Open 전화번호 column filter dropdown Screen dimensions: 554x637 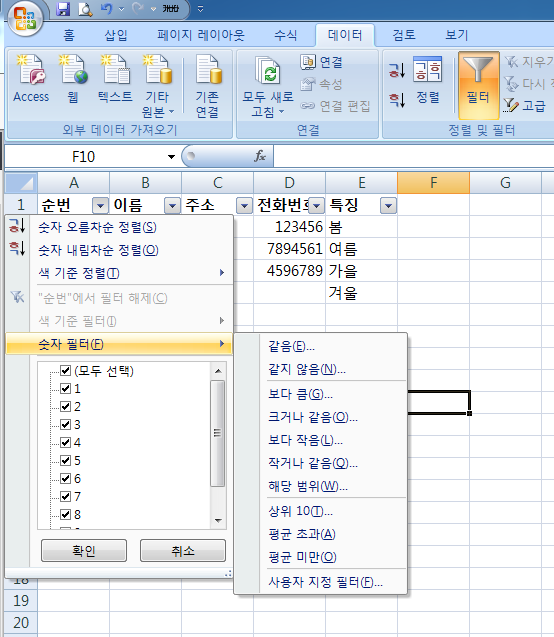316,206
